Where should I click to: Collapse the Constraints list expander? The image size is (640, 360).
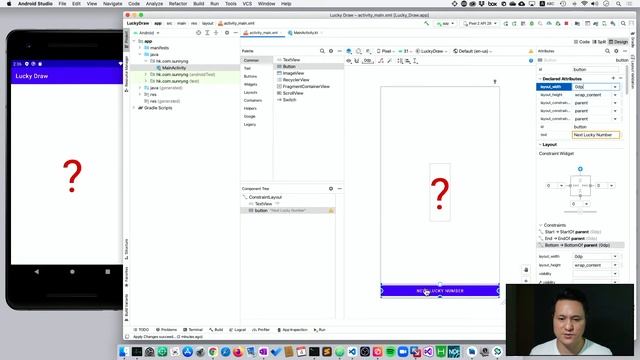(540, 225)
